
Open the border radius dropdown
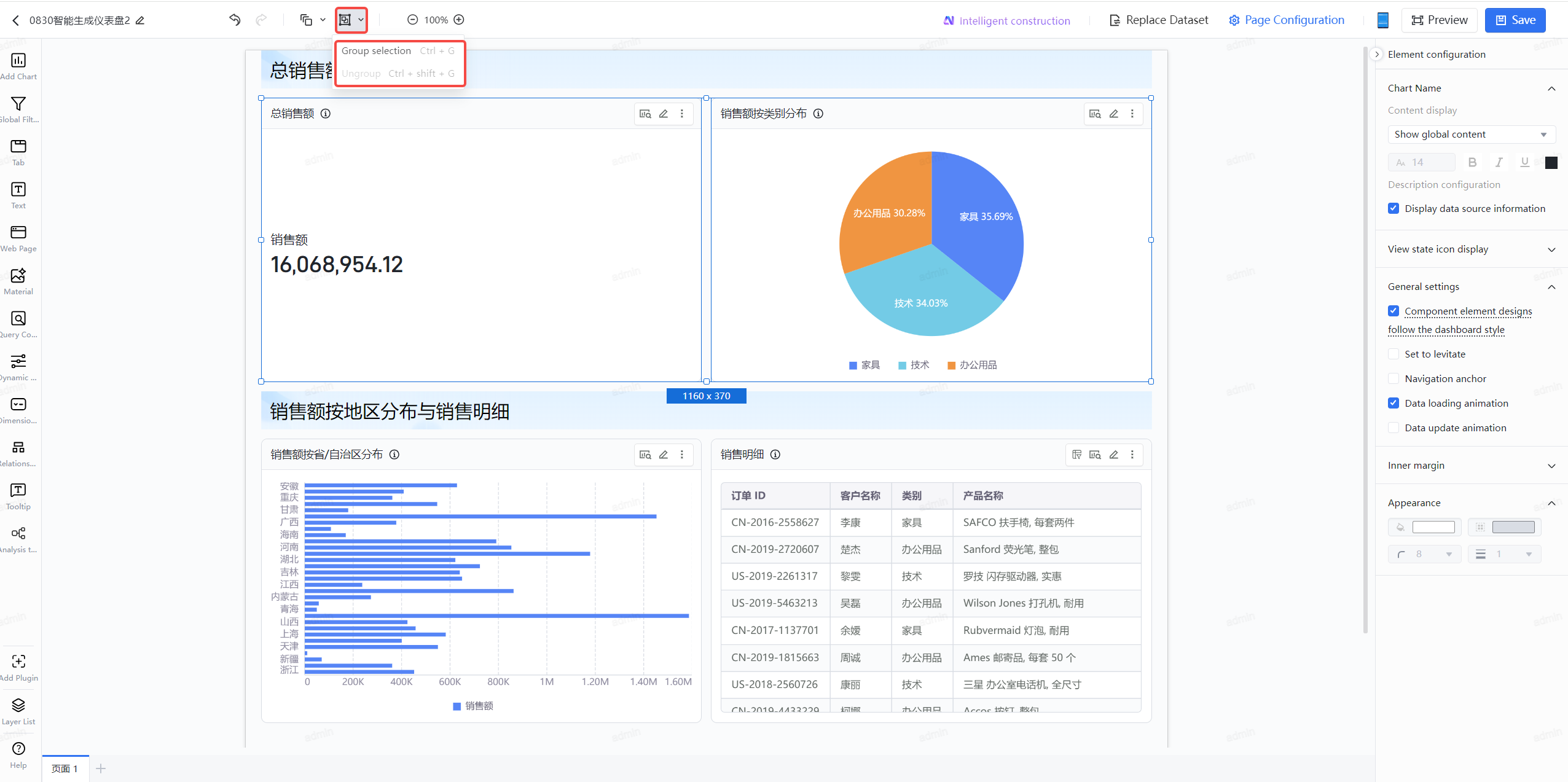coord(1425,554)
